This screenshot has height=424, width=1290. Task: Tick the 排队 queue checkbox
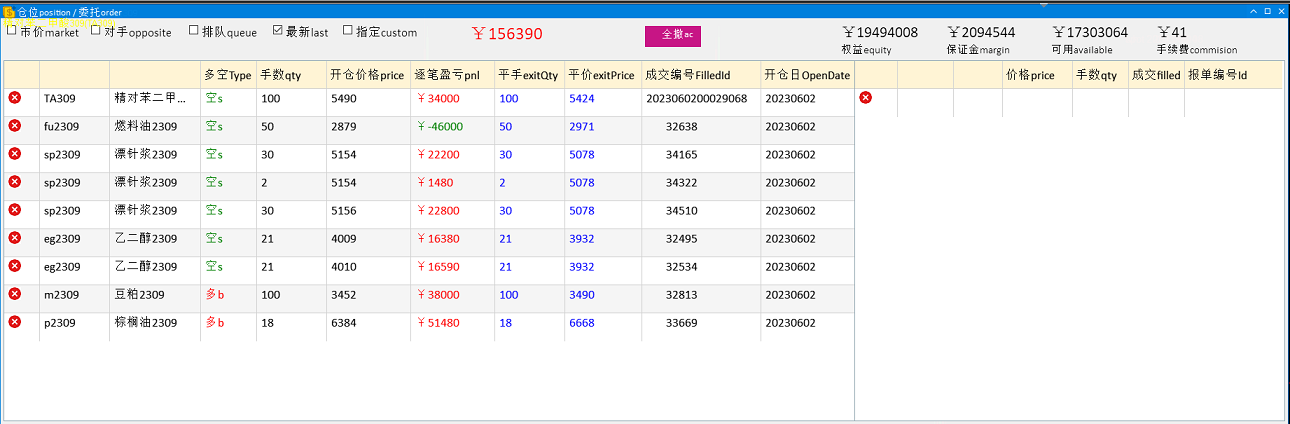194,30
